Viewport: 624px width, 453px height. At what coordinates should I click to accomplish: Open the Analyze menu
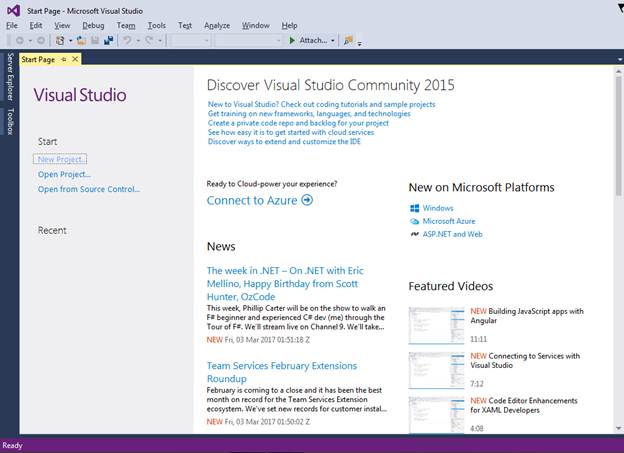217,25
